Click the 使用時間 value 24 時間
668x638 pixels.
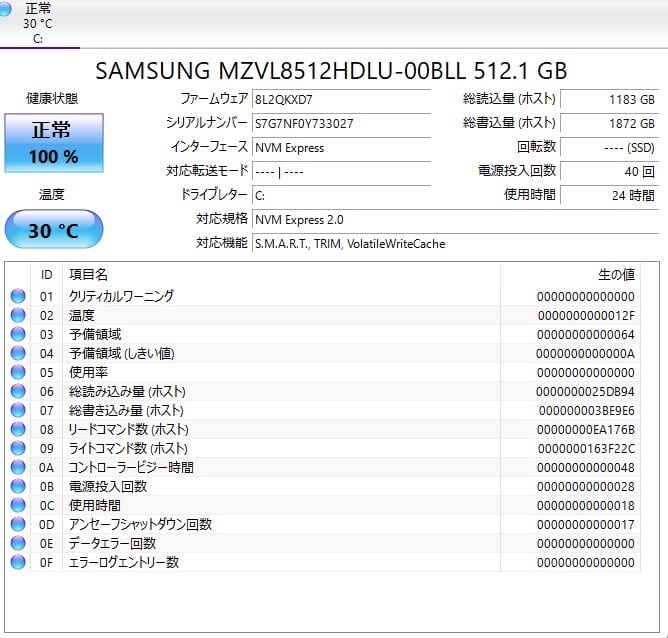[609, 195]
